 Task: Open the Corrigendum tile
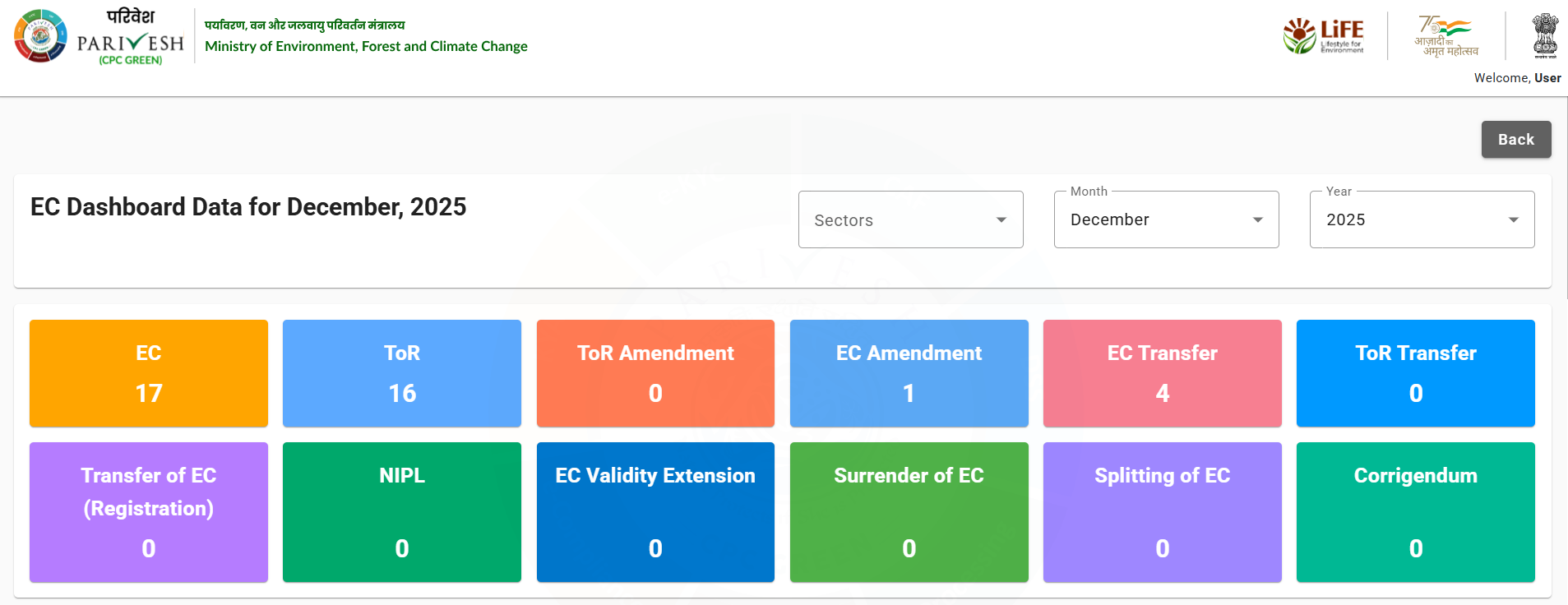tap(1415, 511)
